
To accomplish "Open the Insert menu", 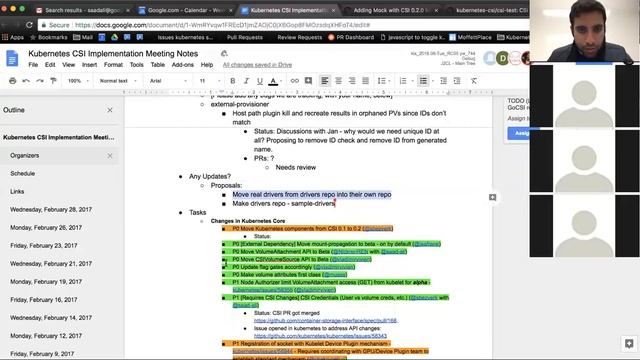I will click(89, 65).
